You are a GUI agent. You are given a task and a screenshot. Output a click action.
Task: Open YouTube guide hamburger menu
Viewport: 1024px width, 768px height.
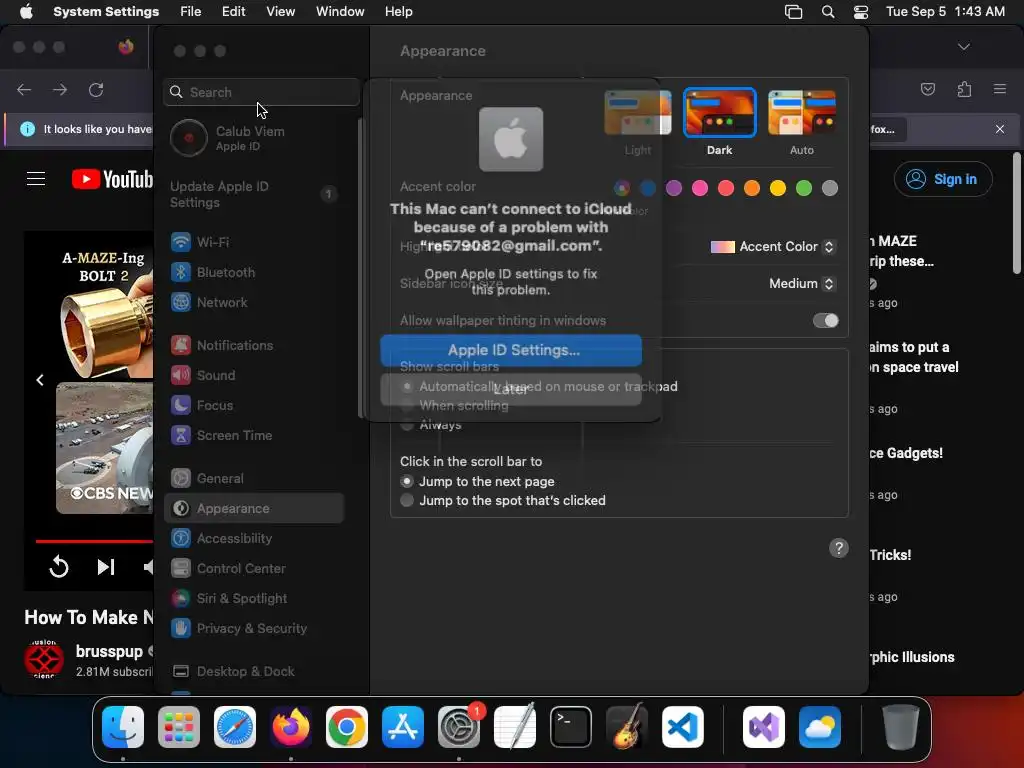(x=36, y=179)
